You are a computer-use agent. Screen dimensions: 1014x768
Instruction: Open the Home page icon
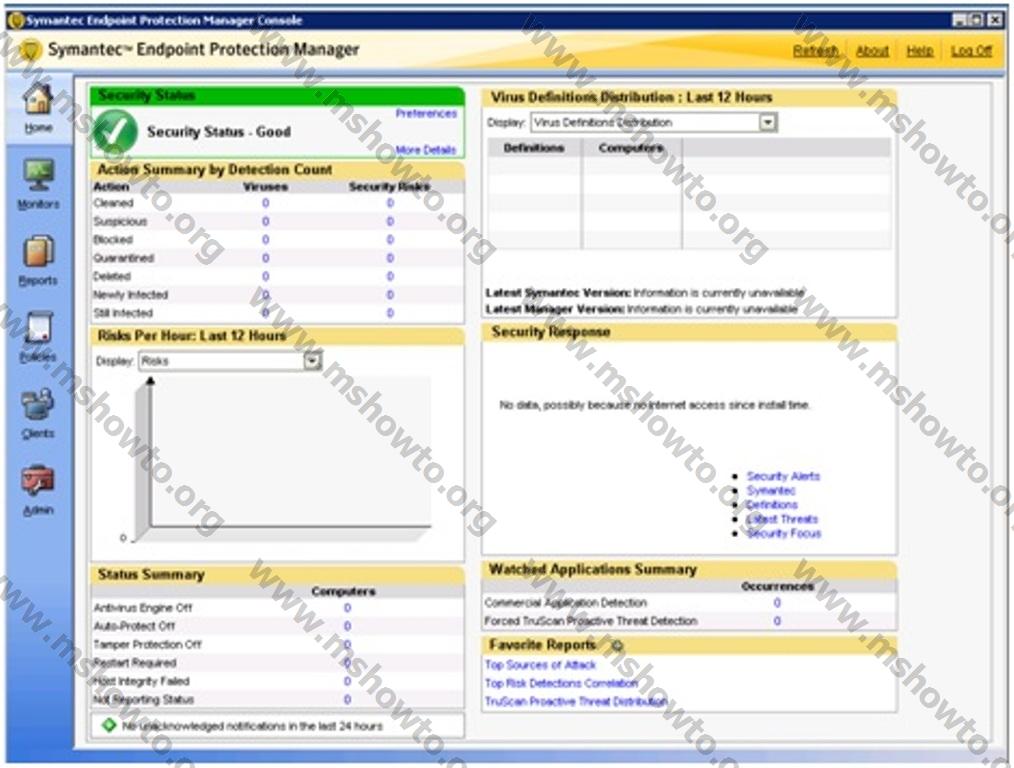38,101
